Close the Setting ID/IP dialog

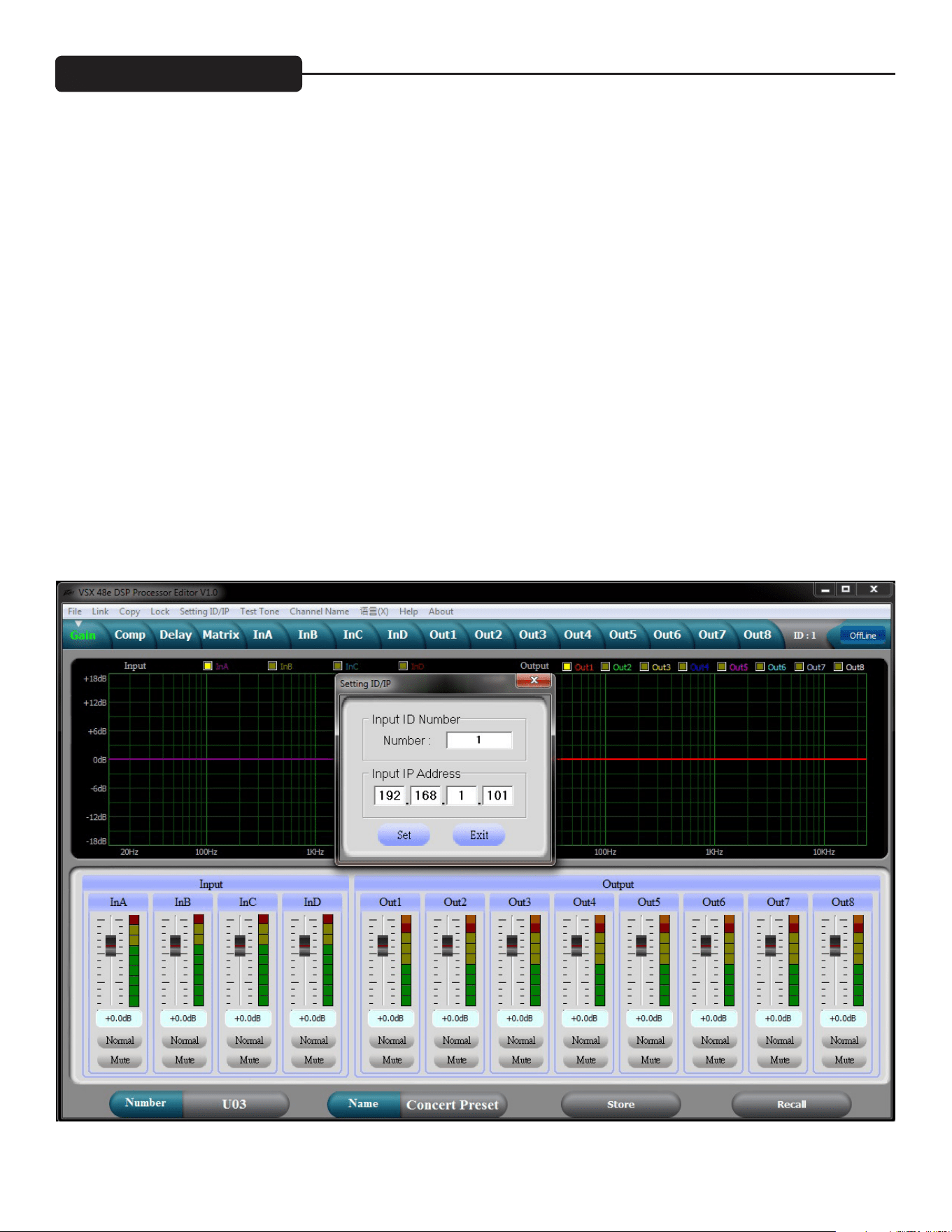click(x=534, y=681)
